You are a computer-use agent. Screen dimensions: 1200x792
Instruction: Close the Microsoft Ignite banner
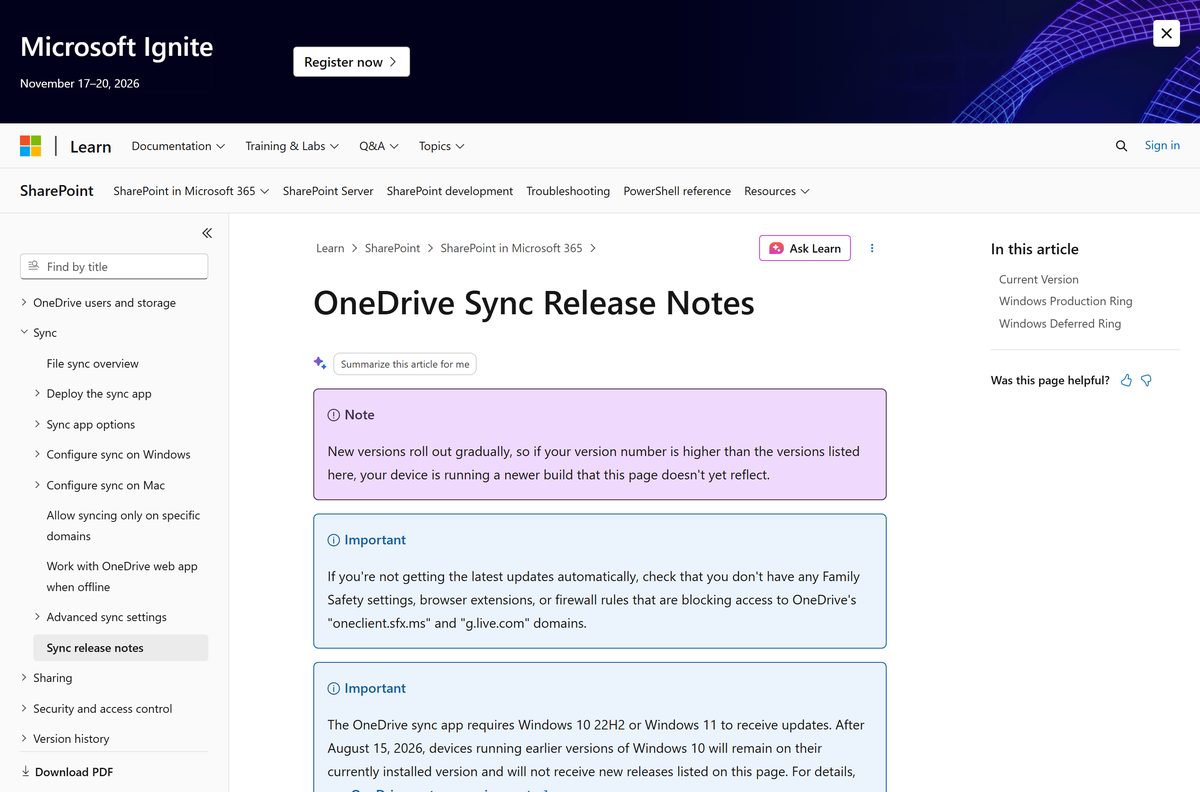[1166, 33]
